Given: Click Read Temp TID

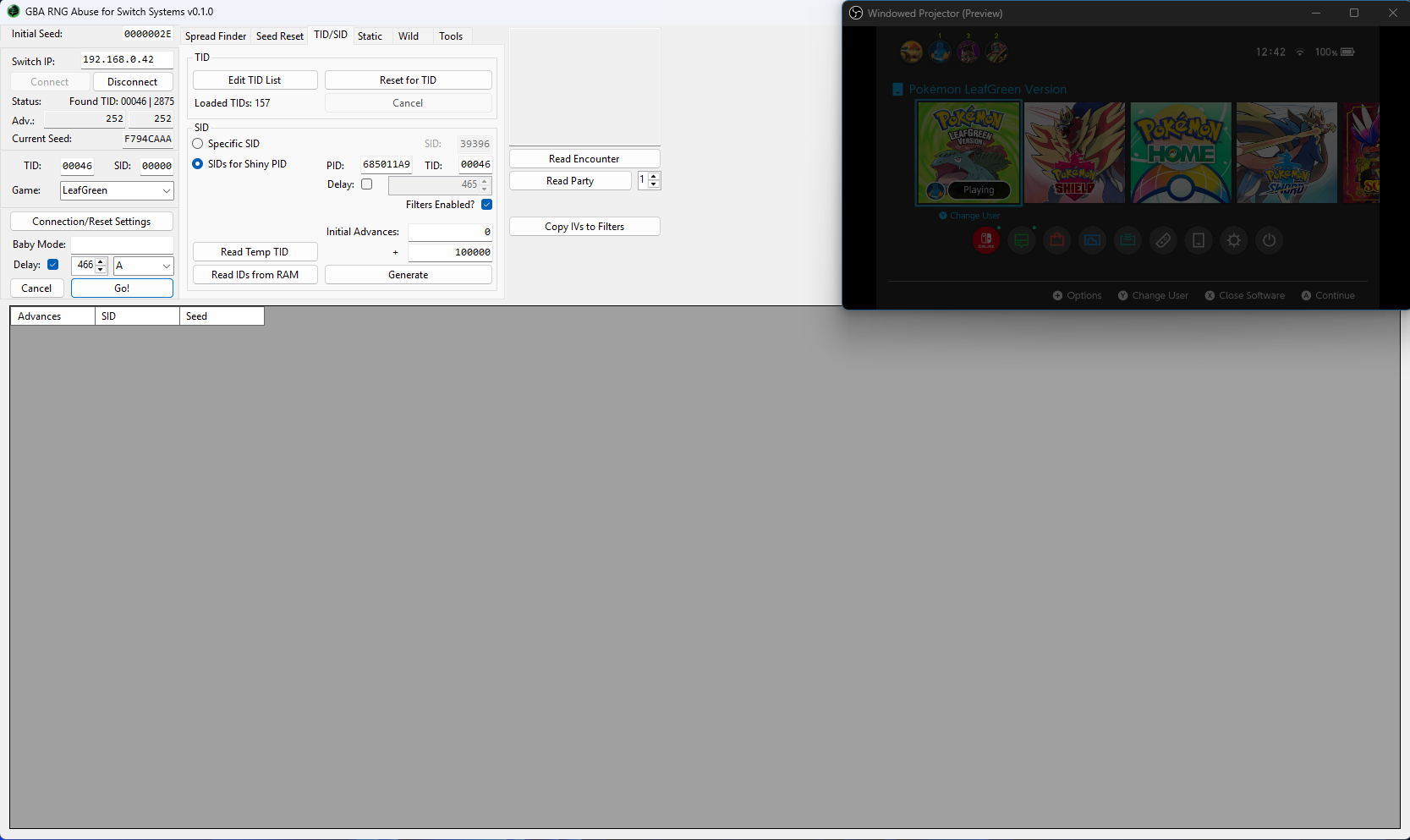Looking at the screenshot, I should tap(255, 252).
